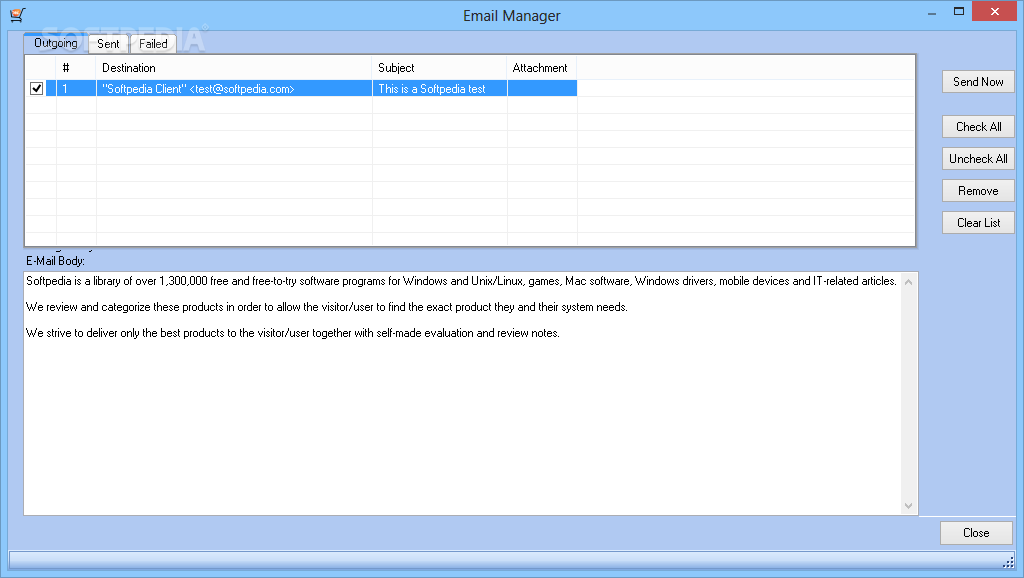Close the Email Manager using Close button
The height and width of the screenshot is (578, 1024).
point(976,533)
